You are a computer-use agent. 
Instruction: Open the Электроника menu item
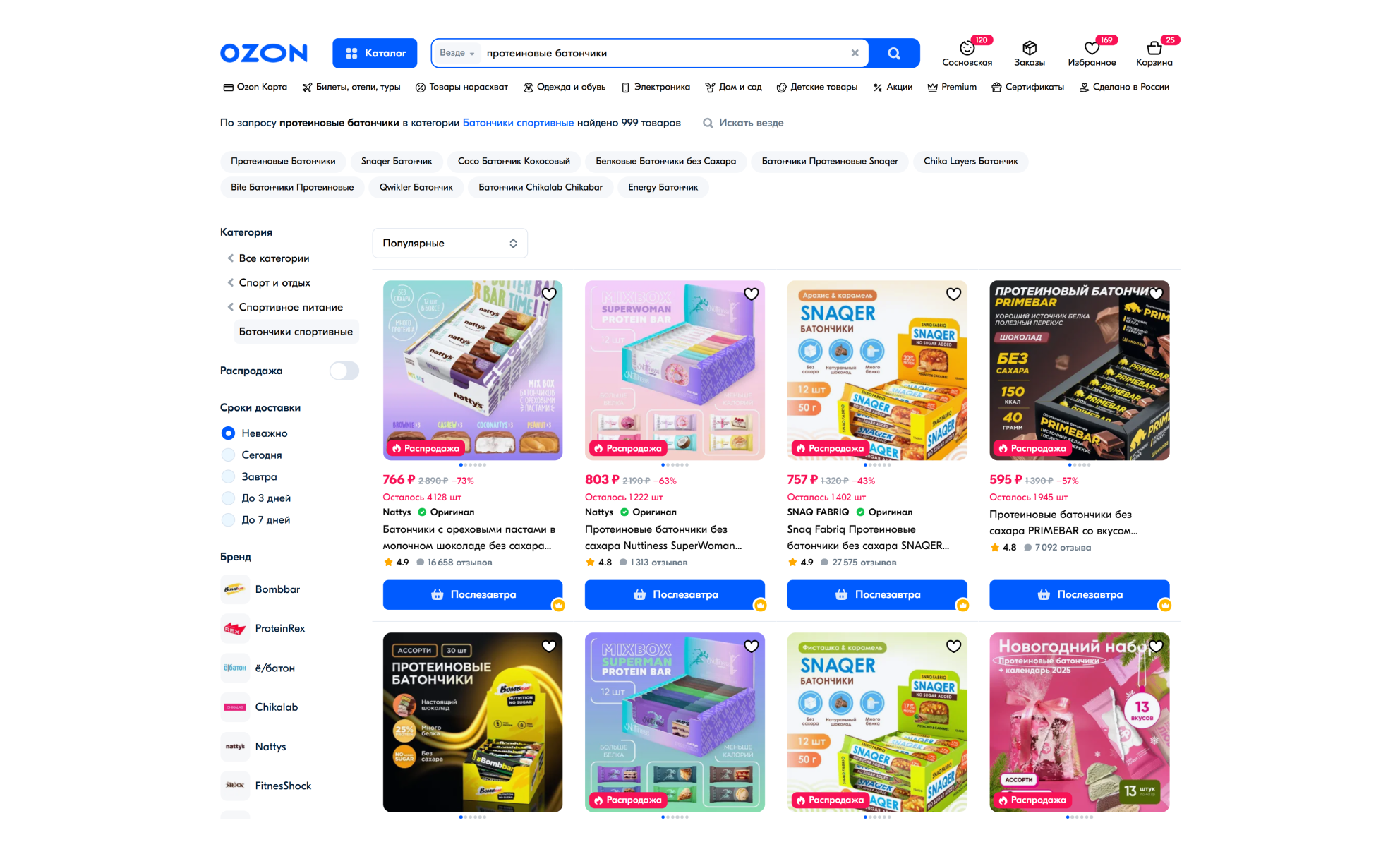click(x=655, y=87)
